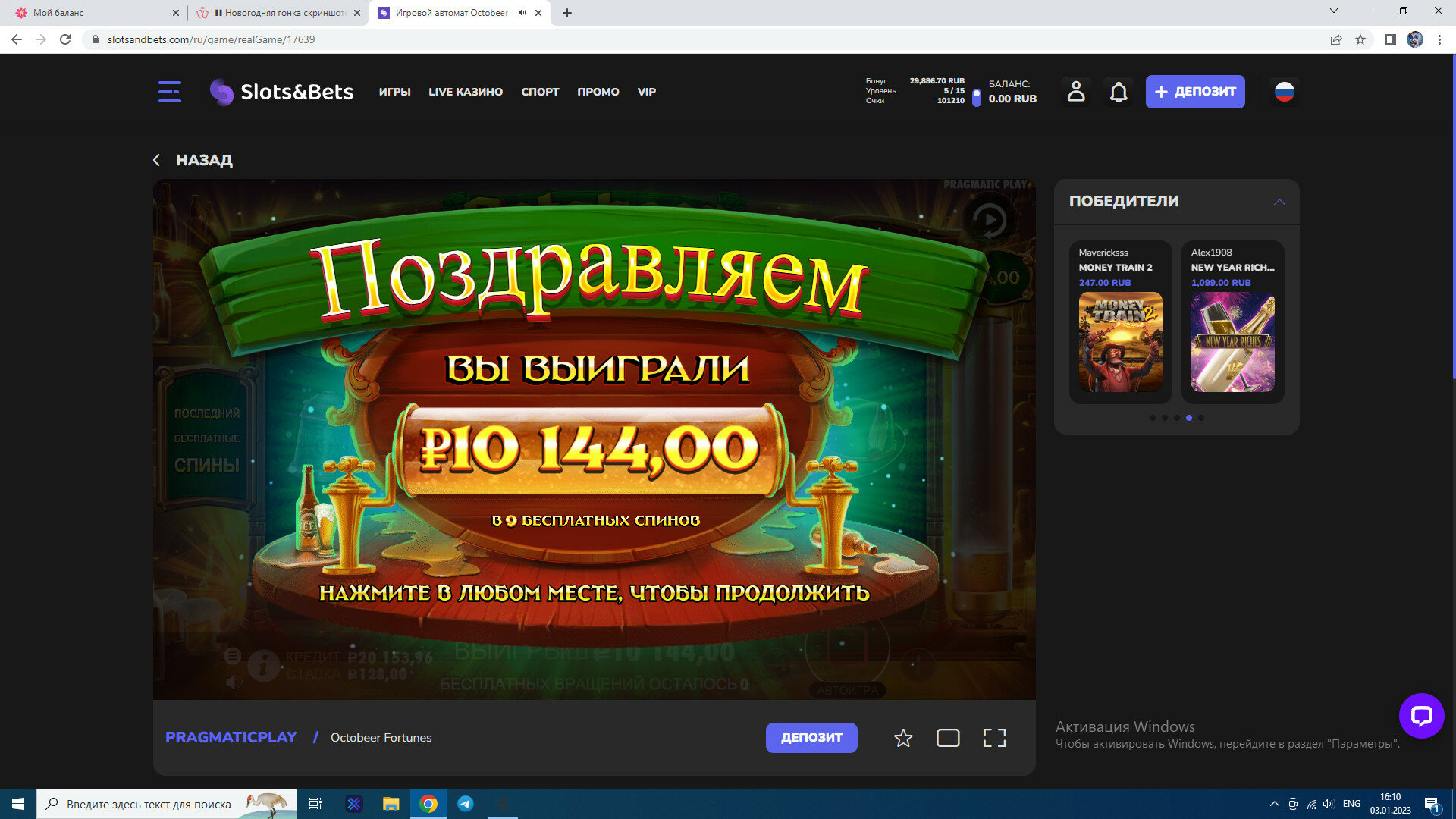Viewport: 1456px width, 819px height.
Task: Show hidden system tray icons
Action: 1274,804
